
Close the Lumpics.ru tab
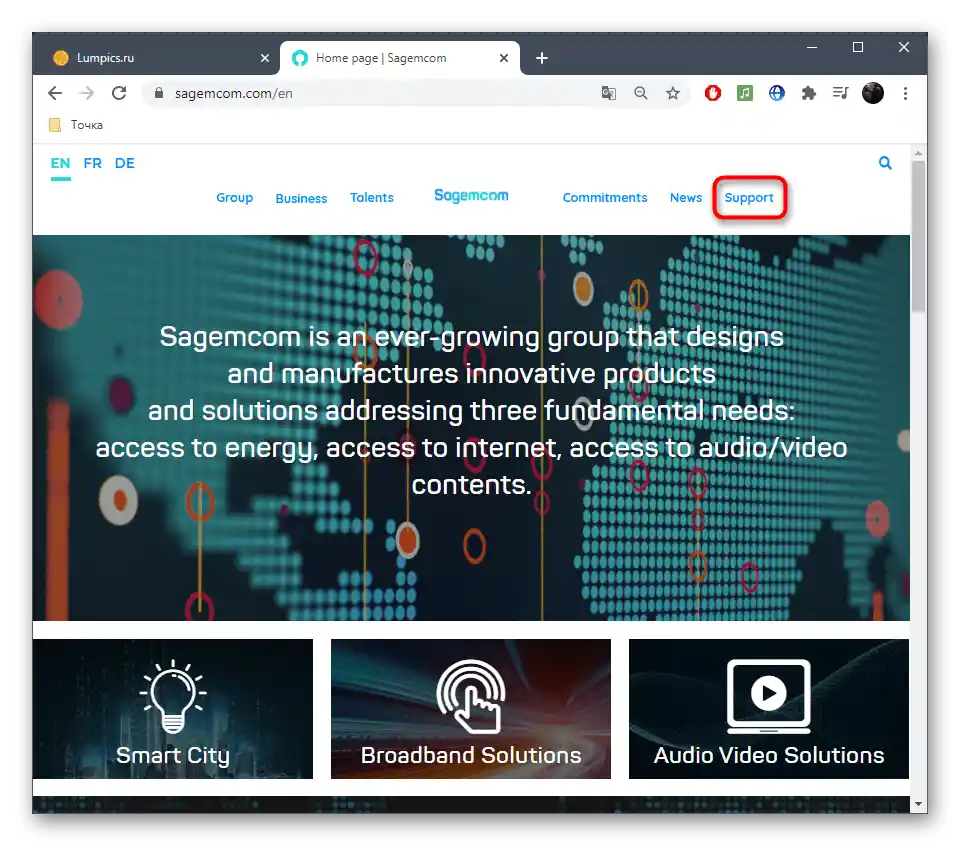coord(265,58)
